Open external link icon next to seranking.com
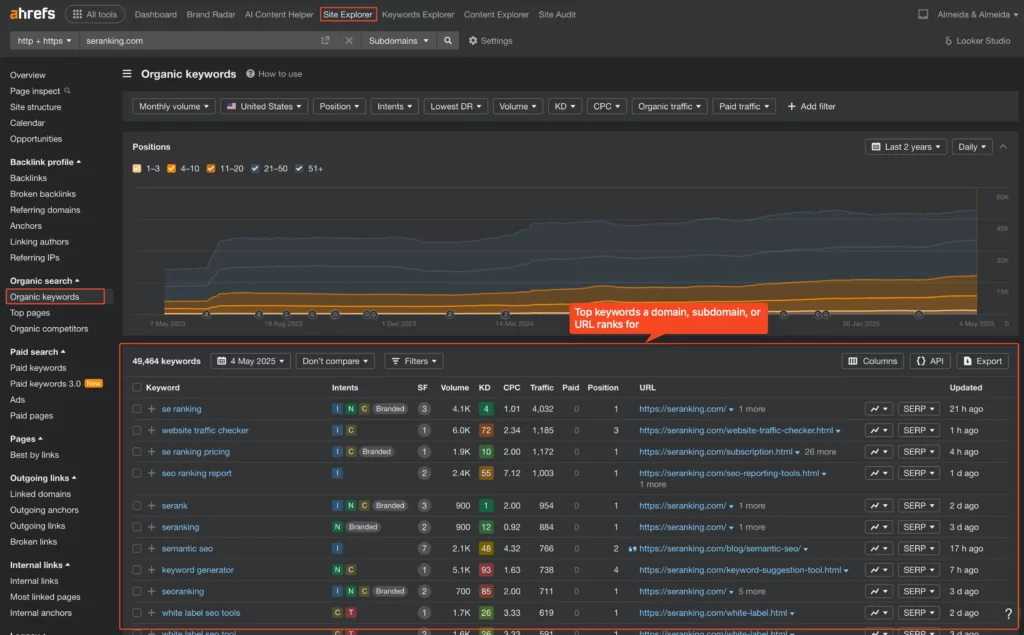The image size is (1024, 635). (325, 41)
